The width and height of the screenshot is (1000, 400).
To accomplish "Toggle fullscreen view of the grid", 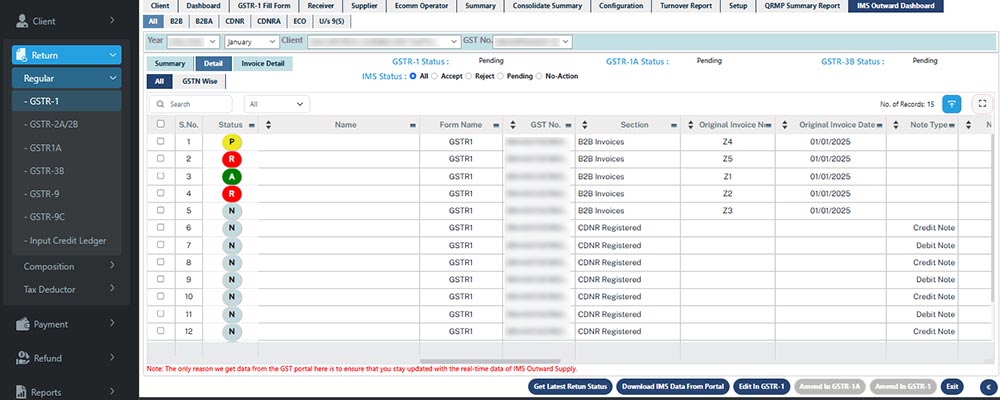I will point(981,103).
